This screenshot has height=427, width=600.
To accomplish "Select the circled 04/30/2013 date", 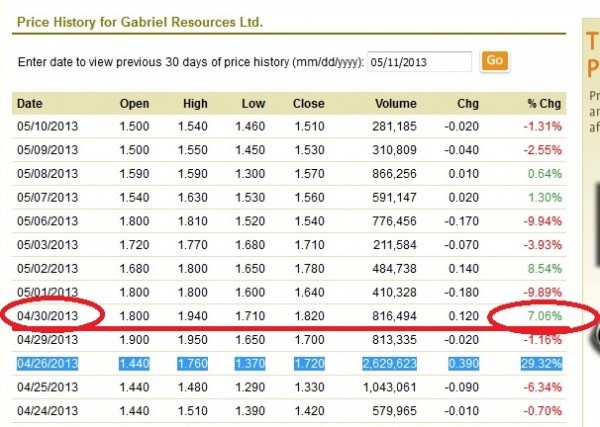I will (x=46, y=317).
